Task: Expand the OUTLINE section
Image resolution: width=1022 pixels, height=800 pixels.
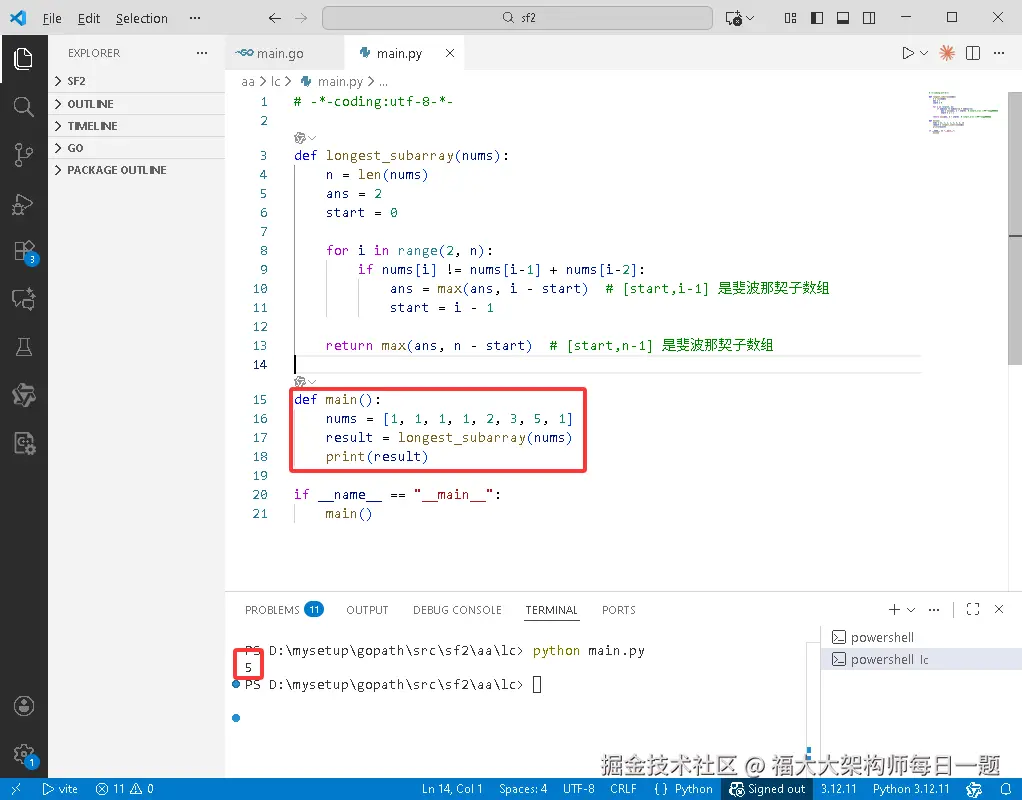Action: [x=137, y=104]
